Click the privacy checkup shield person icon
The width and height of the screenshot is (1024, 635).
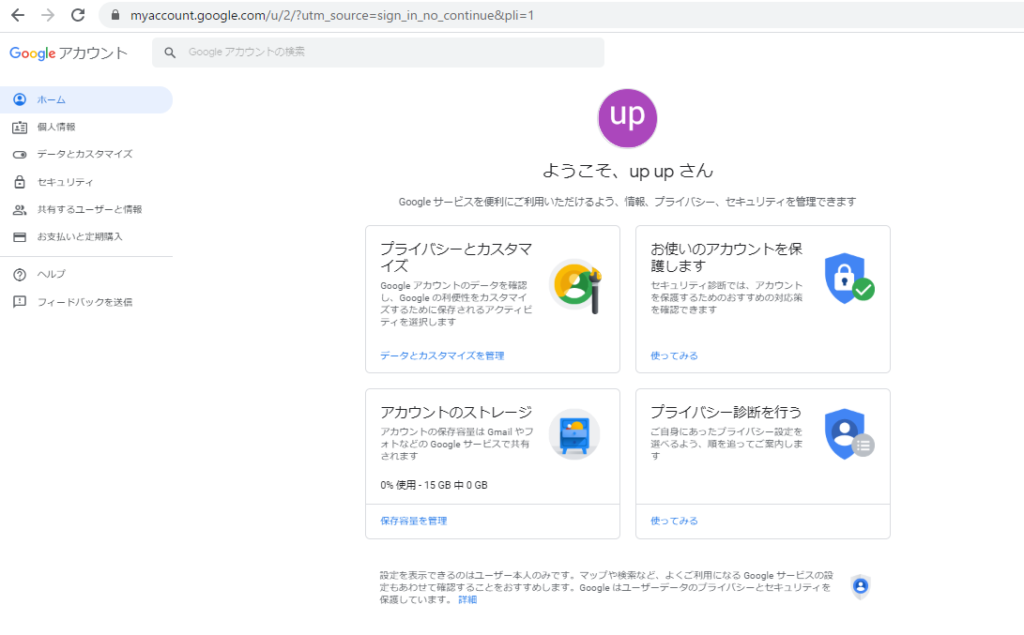(x=849, y=434)
